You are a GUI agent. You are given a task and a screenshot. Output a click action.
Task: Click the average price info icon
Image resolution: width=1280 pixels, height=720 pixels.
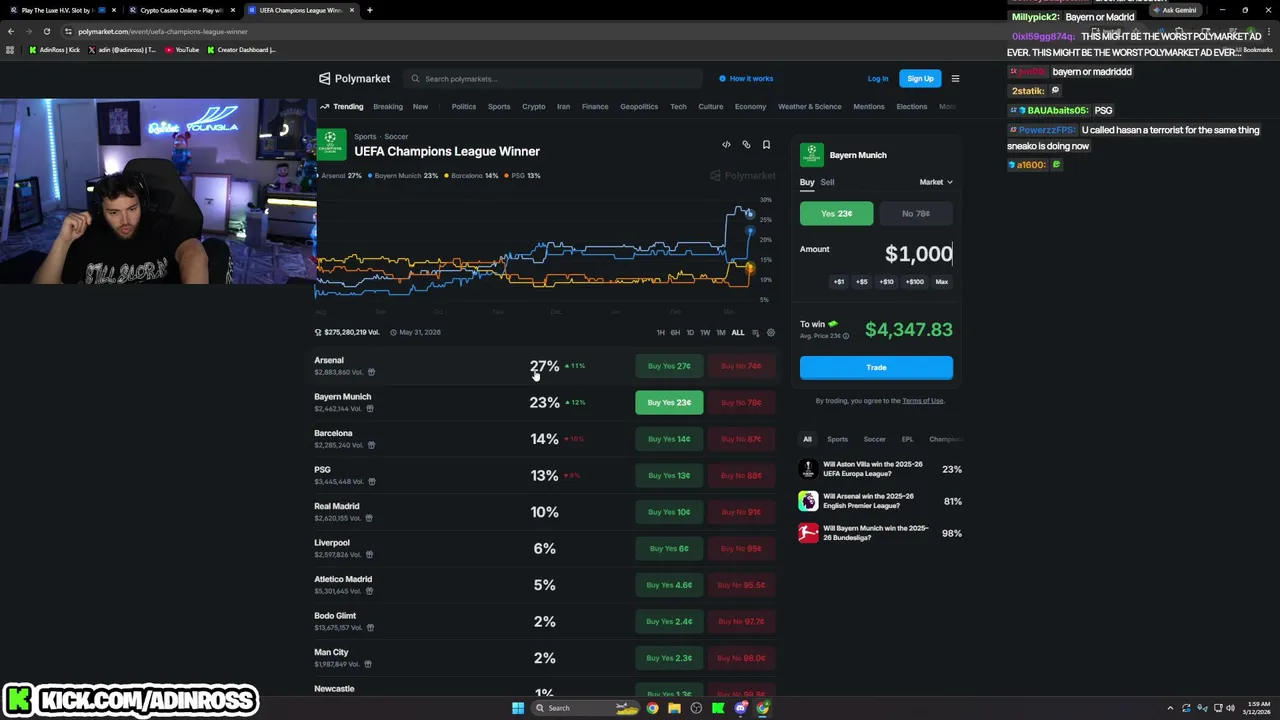coord(846,336)
